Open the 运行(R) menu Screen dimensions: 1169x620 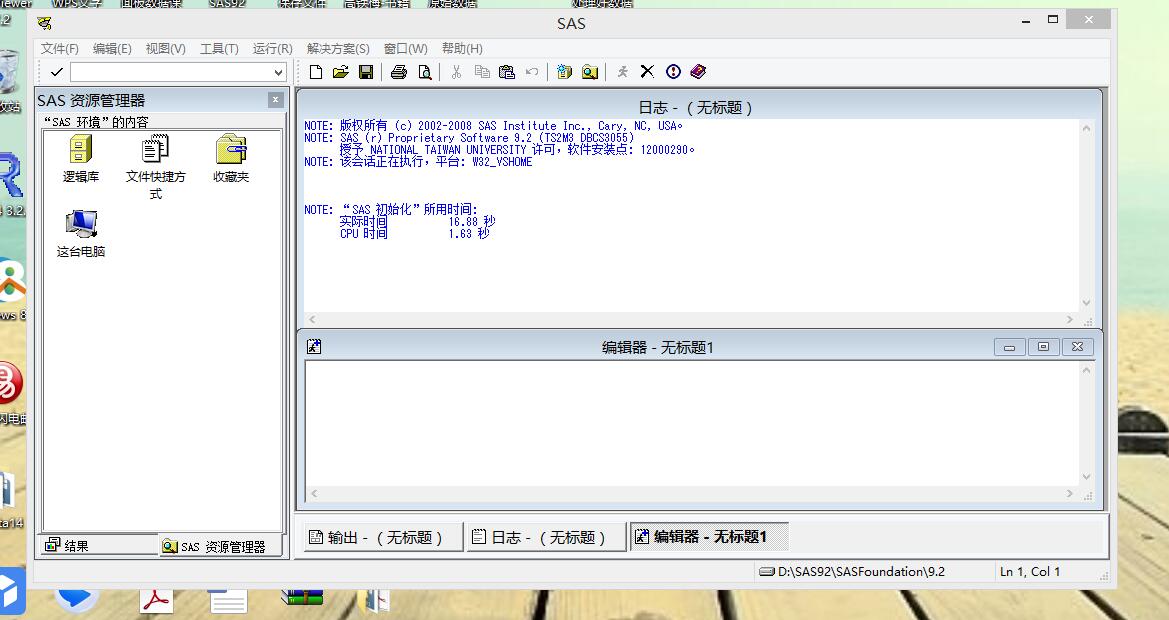272,48
